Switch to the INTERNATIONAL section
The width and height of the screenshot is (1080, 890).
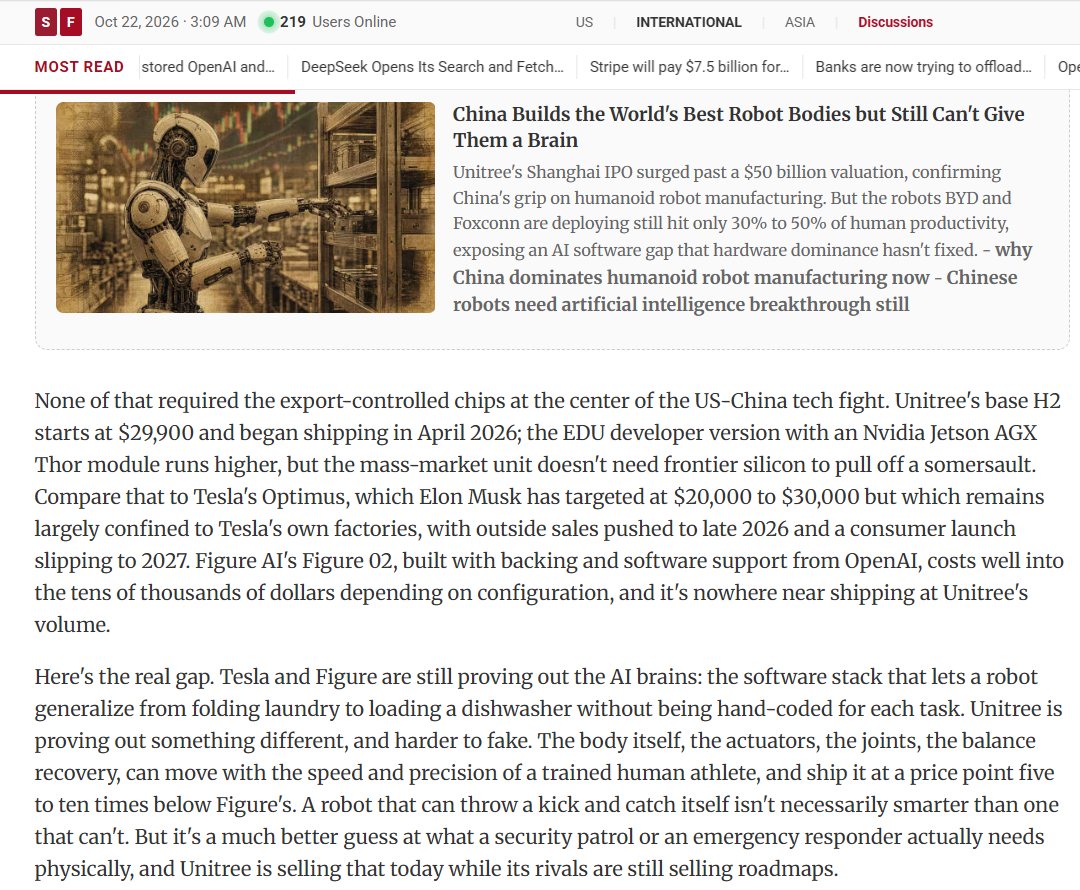689,22
